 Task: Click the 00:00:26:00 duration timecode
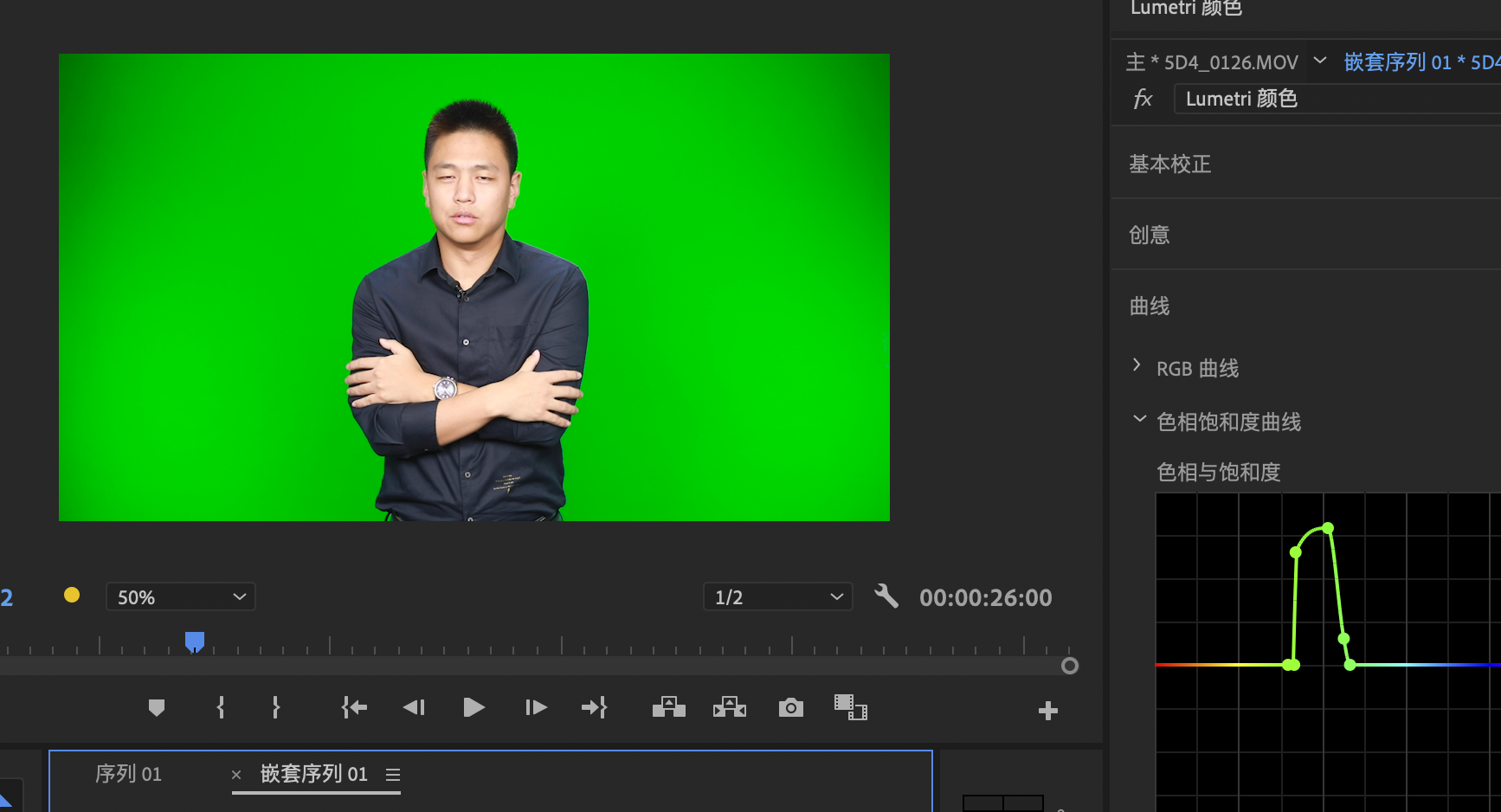tap(985, 597)
